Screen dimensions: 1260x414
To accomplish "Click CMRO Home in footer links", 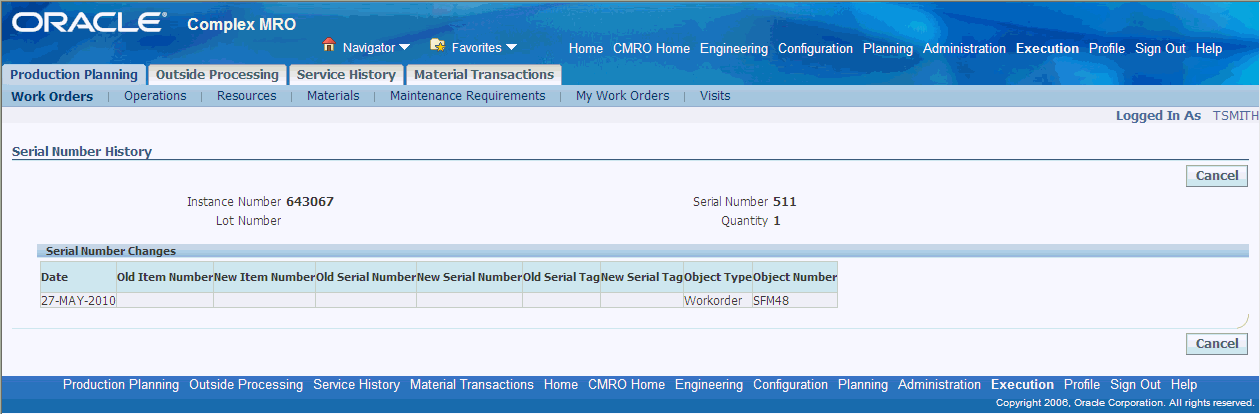I will [x=626, y=384].
